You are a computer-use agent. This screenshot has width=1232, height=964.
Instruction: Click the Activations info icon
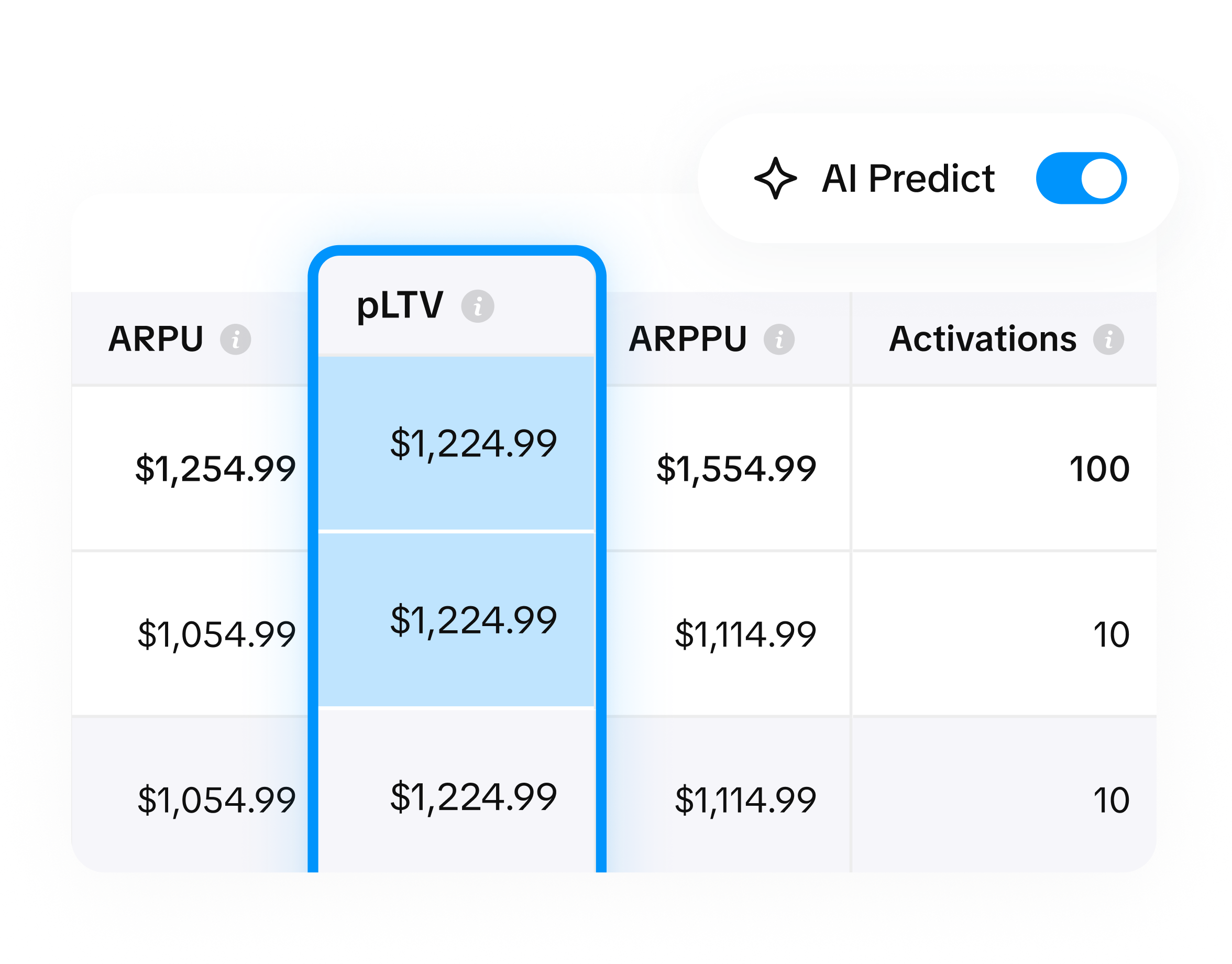point(1109,339)
